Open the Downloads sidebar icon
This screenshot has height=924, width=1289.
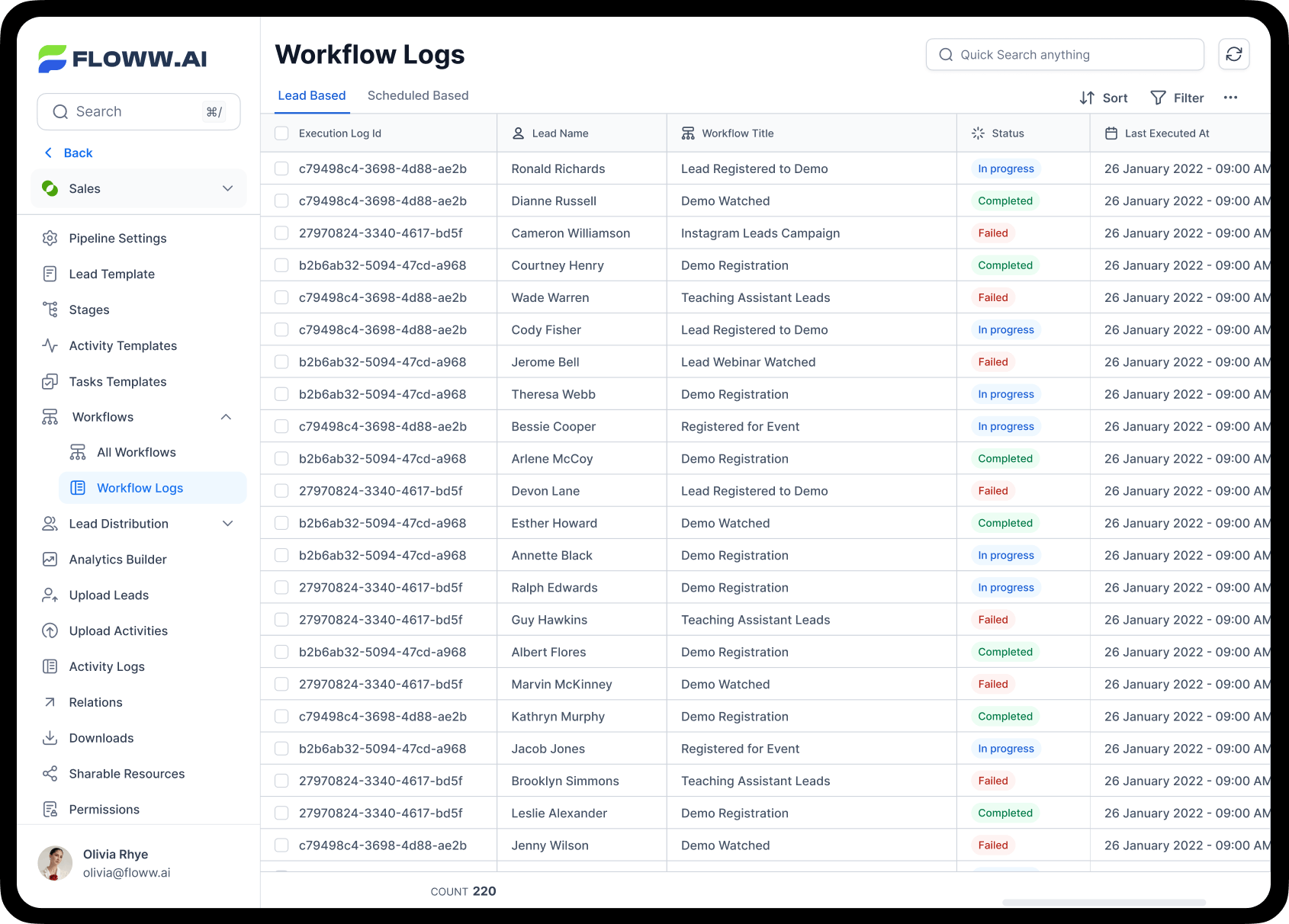point(50,738)
